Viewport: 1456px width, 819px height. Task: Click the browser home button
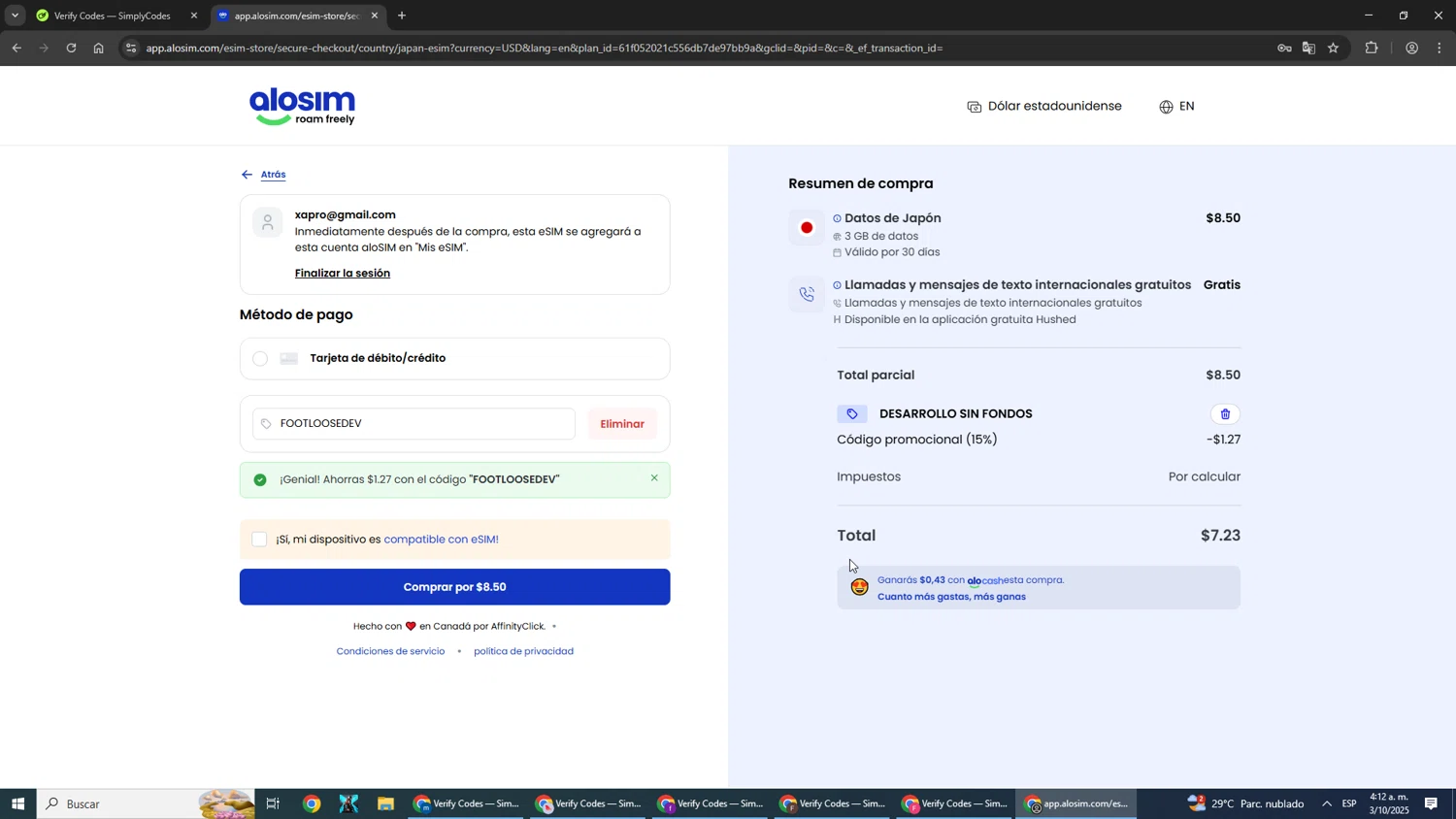[98, 49]
